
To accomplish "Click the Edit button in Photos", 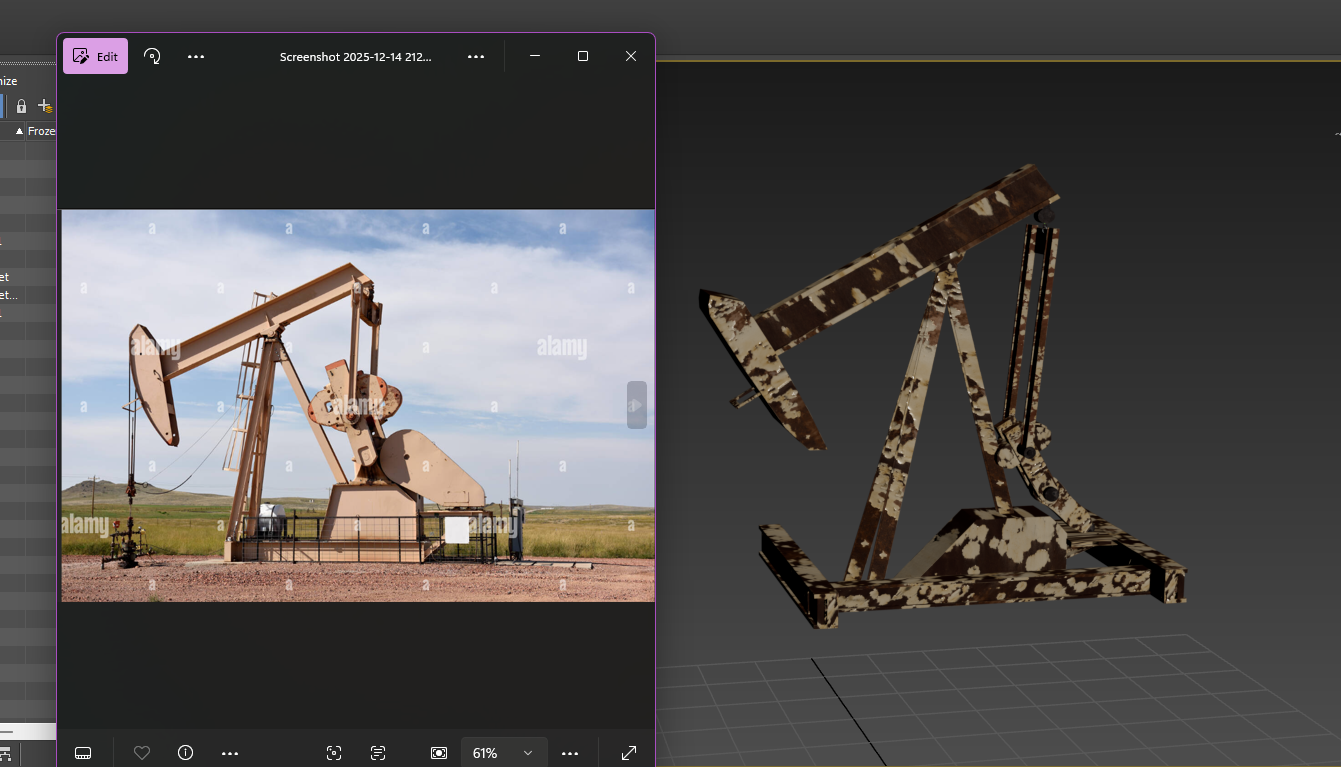I will click(95, 57).
